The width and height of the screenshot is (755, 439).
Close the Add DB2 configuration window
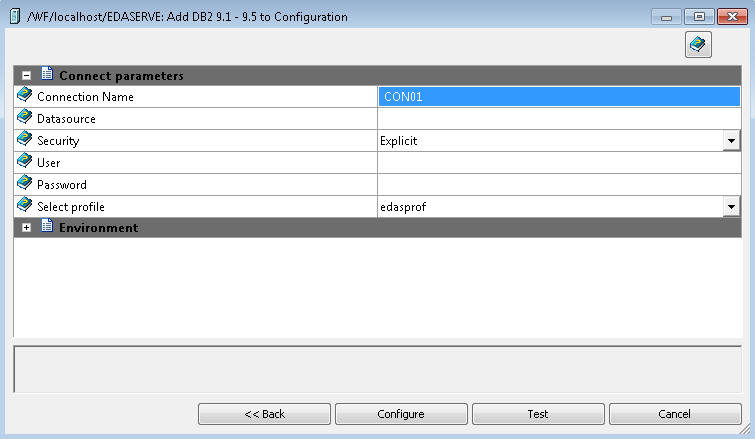pyautogui.click(x=732, y=17)
